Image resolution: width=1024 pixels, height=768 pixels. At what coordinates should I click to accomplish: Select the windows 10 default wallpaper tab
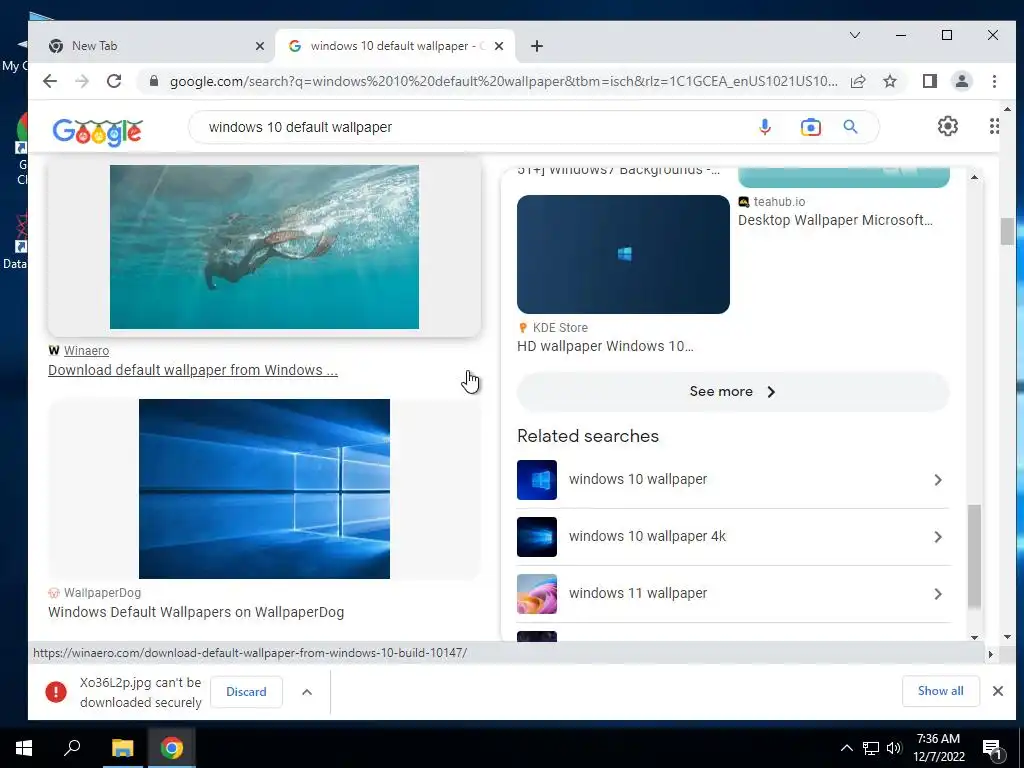pyautogui.click(x=396, y=46)
